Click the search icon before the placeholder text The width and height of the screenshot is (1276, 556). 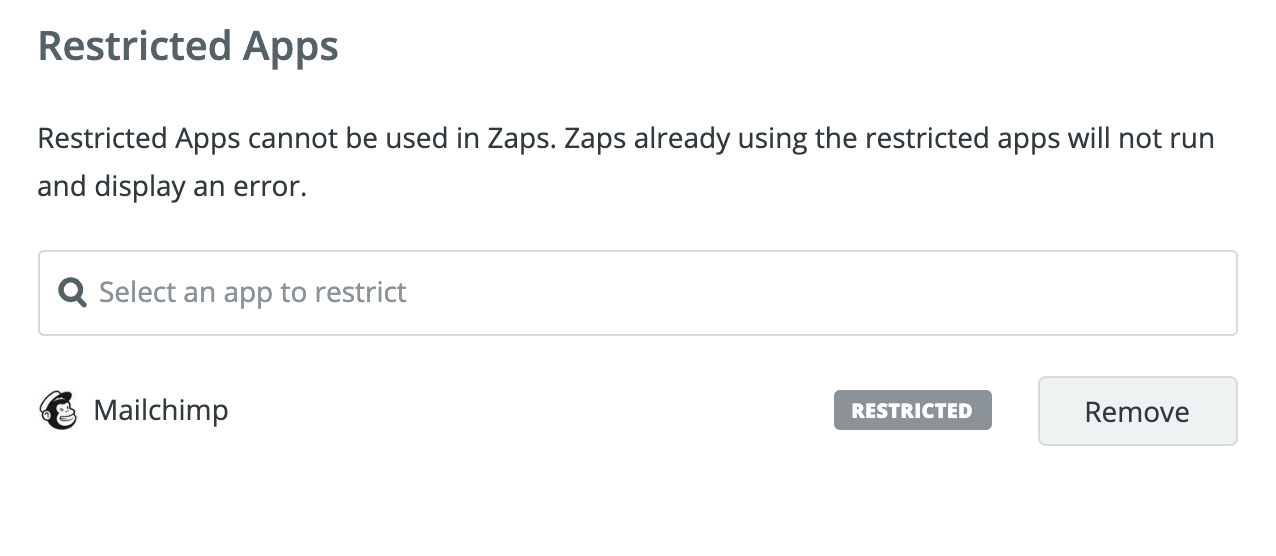coord(72,292)
